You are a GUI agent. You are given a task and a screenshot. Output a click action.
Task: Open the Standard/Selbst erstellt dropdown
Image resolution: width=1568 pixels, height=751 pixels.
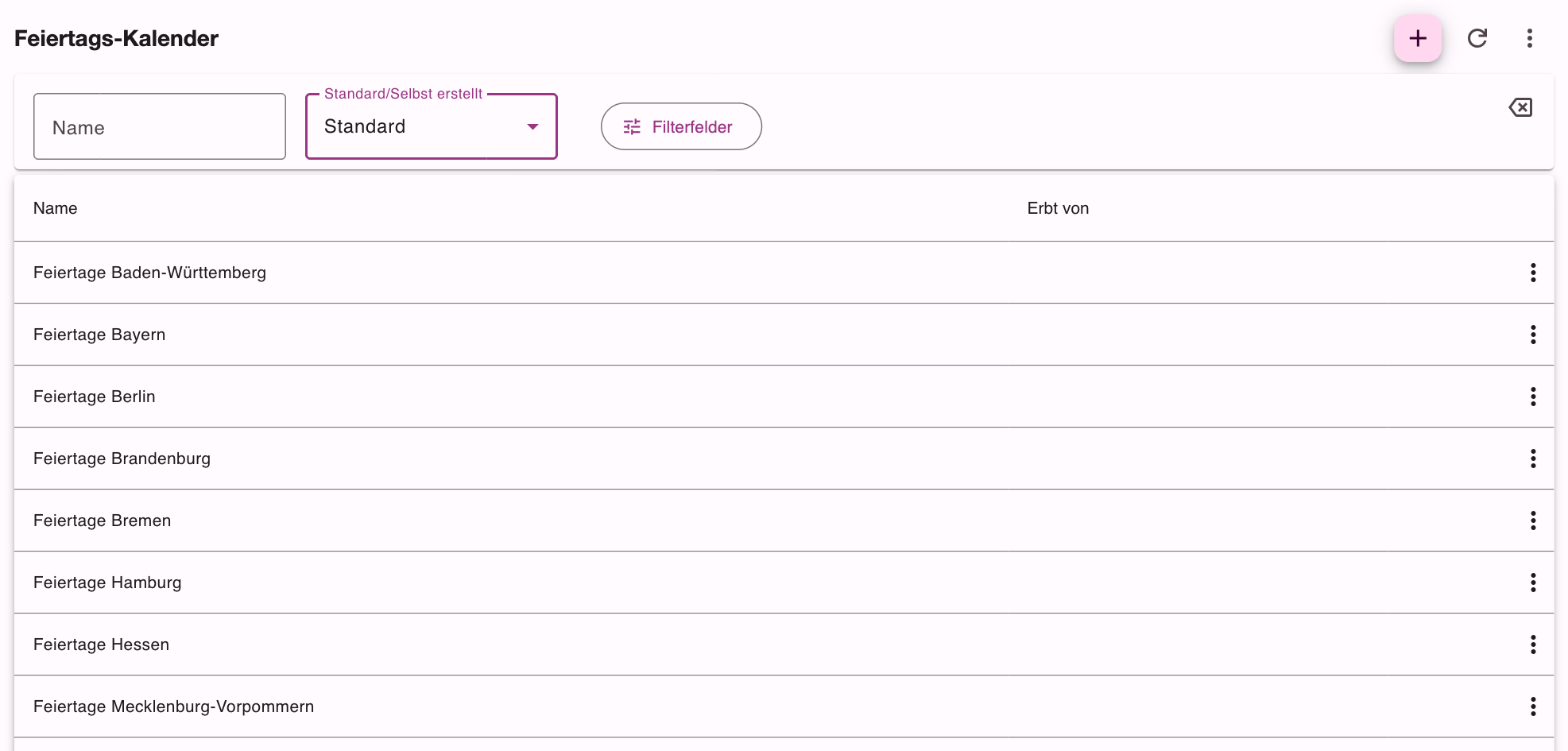[x=432, y=126]
